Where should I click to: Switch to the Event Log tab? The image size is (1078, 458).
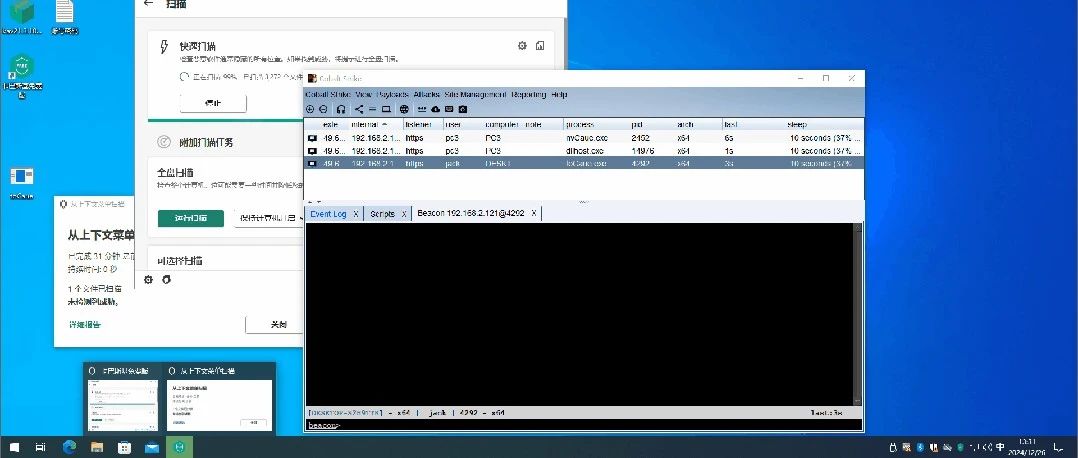coord(329,214)
